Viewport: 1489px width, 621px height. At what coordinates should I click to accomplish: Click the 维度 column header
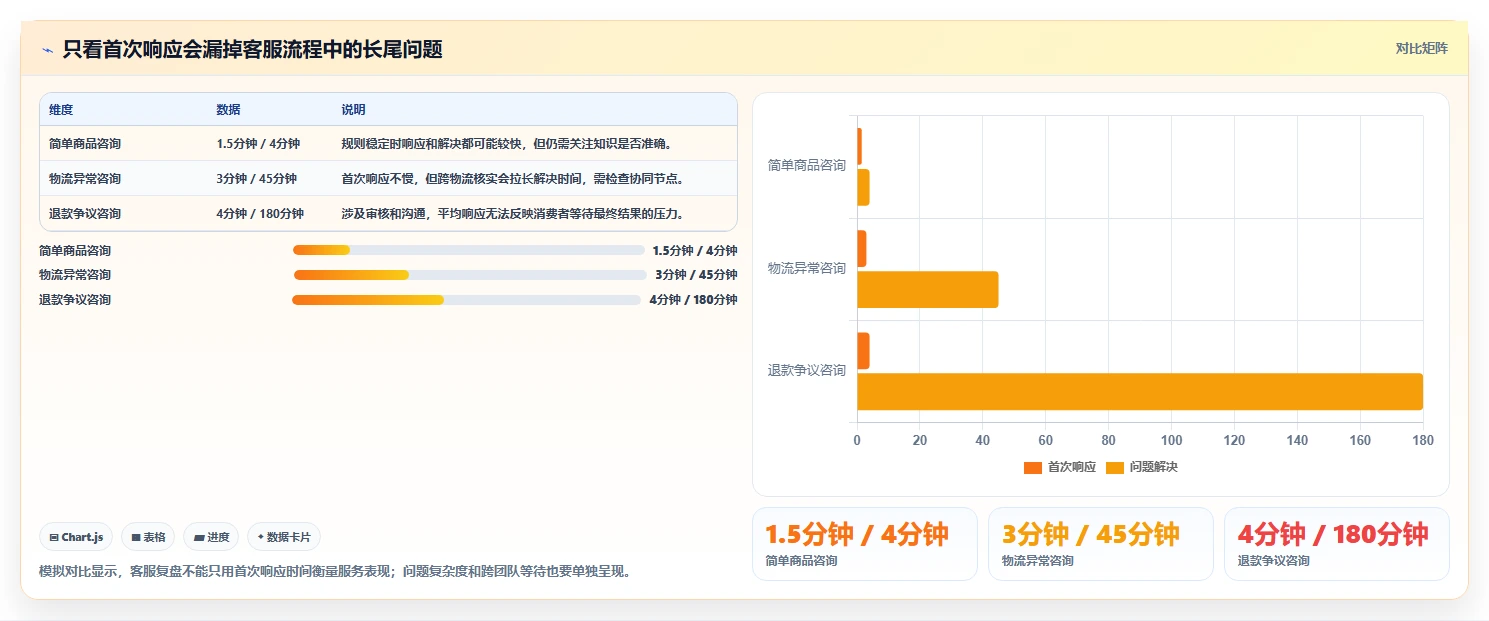tap(61, 110)
